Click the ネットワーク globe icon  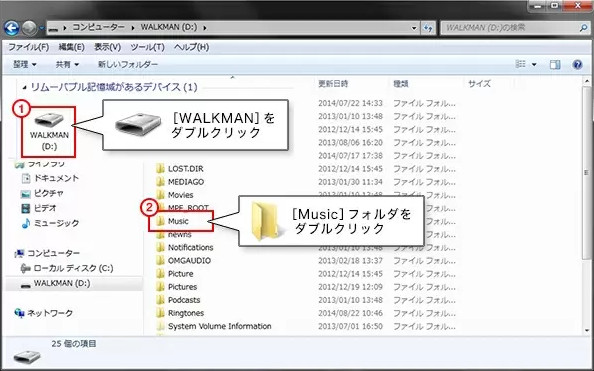click(19, 313)
